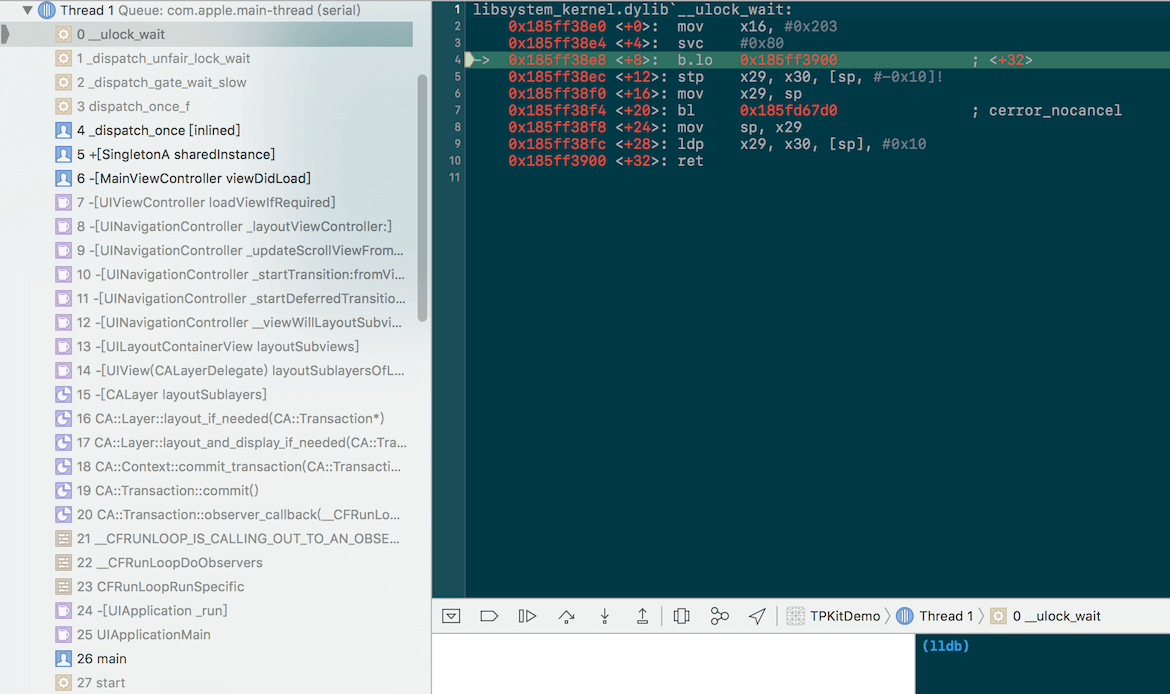Hide the debug area toggle button
This screenshot has width=1170, height=694.
pos(451,616)
